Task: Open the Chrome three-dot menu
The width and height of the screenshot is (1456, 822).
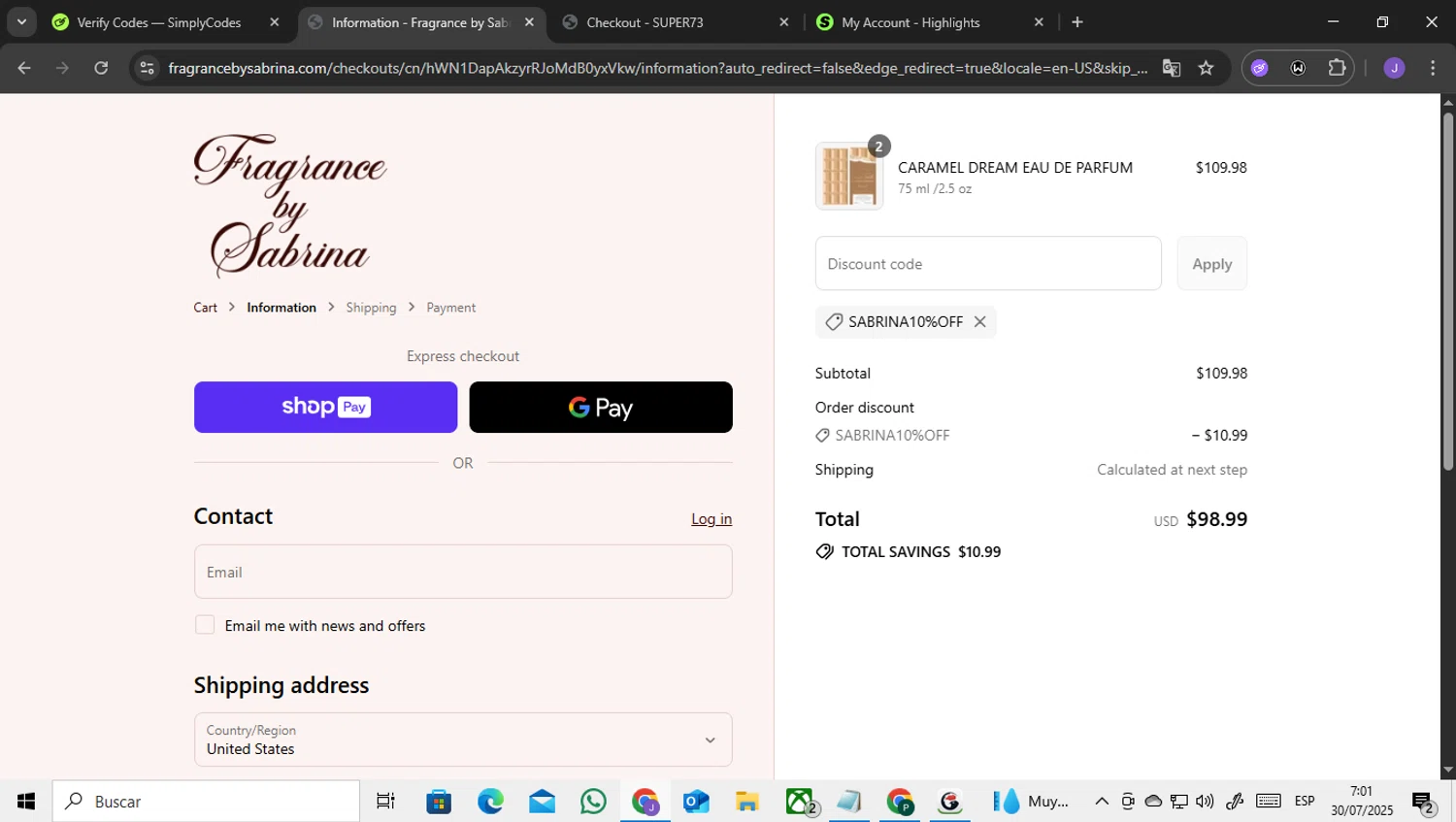Action: 1433,68
